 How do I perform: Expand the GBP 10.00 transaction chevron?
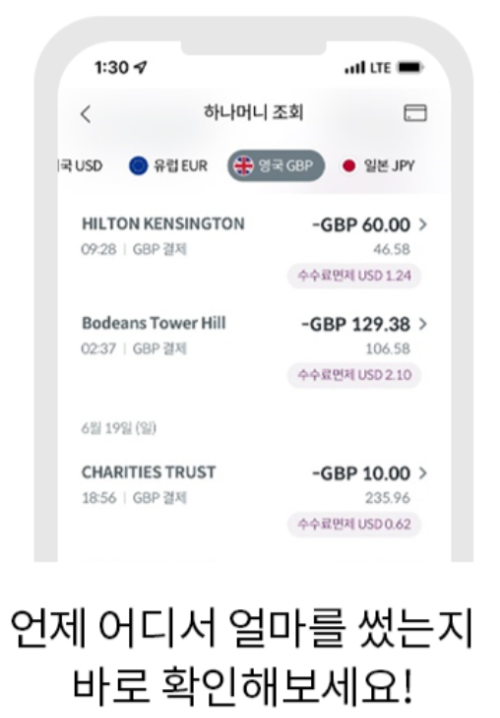click(423, 473)
